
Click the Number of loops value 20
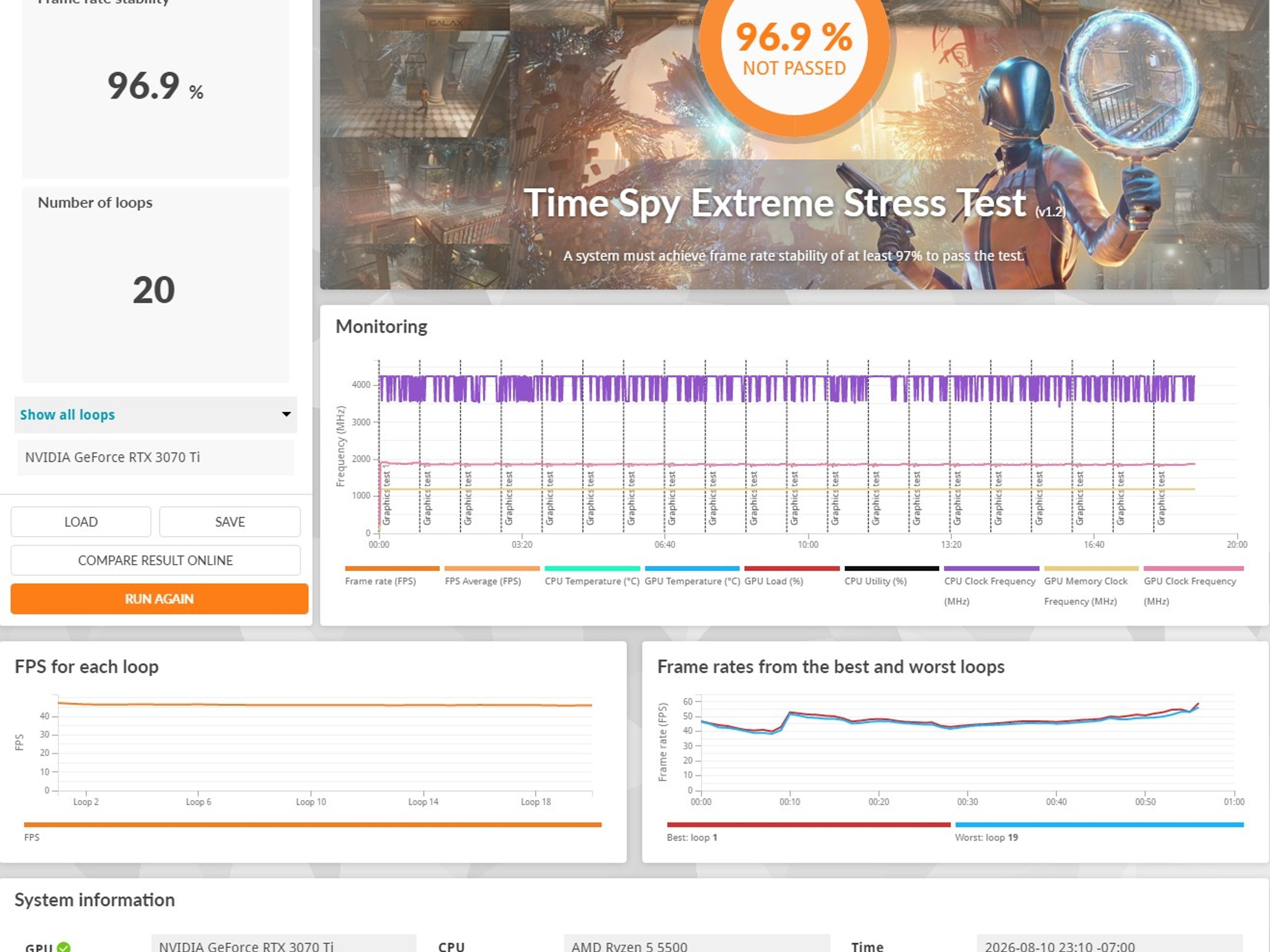coord(154,289)
